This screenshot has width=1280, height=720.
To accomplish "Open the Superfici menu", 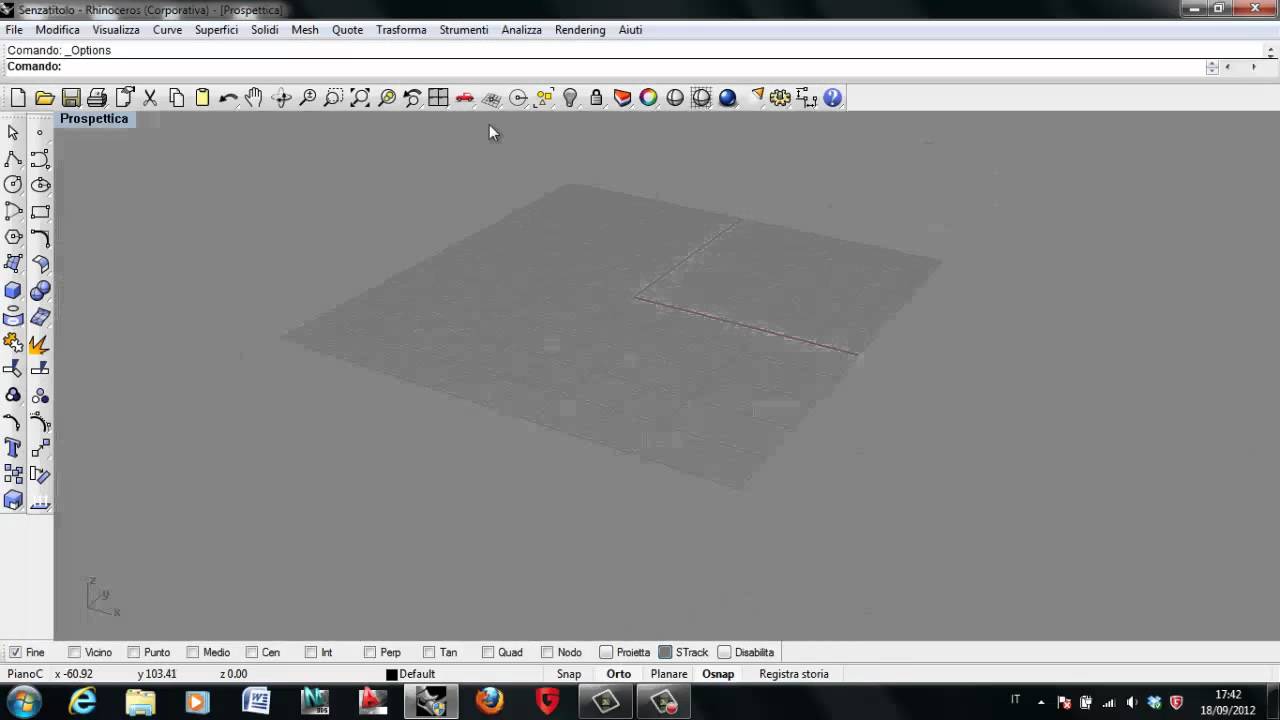I will [x=216, y=30].
